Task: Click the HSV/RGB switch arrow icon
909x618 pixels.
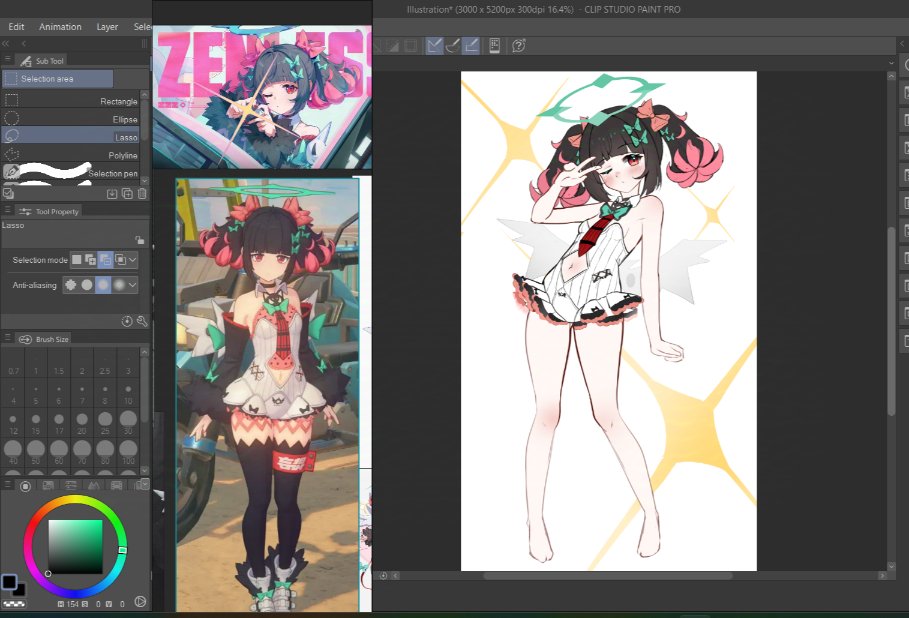Action: [140, 602]
